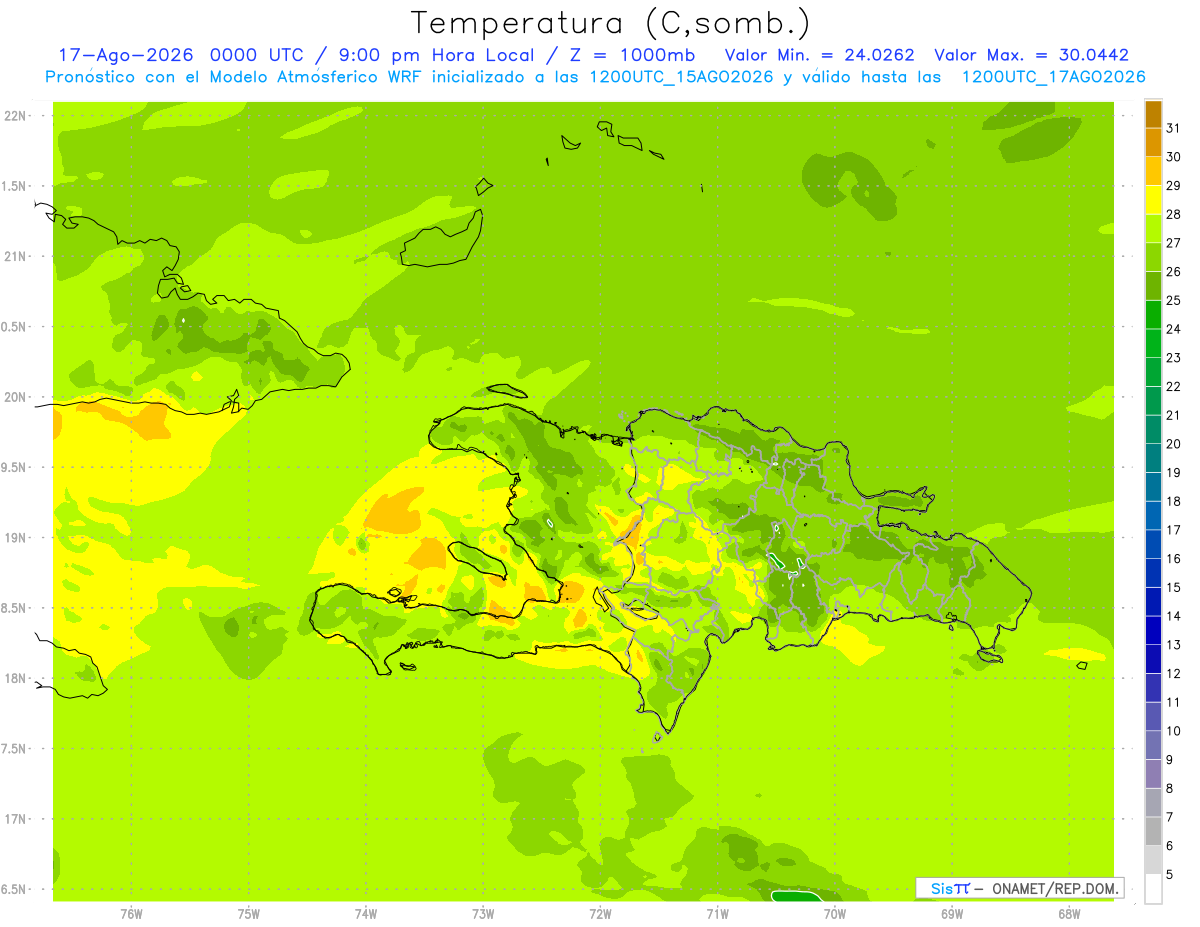The width and height of the screenshot is (1200, 927).
Task: Click the "22N" latitude axis label
Action: 16,116
